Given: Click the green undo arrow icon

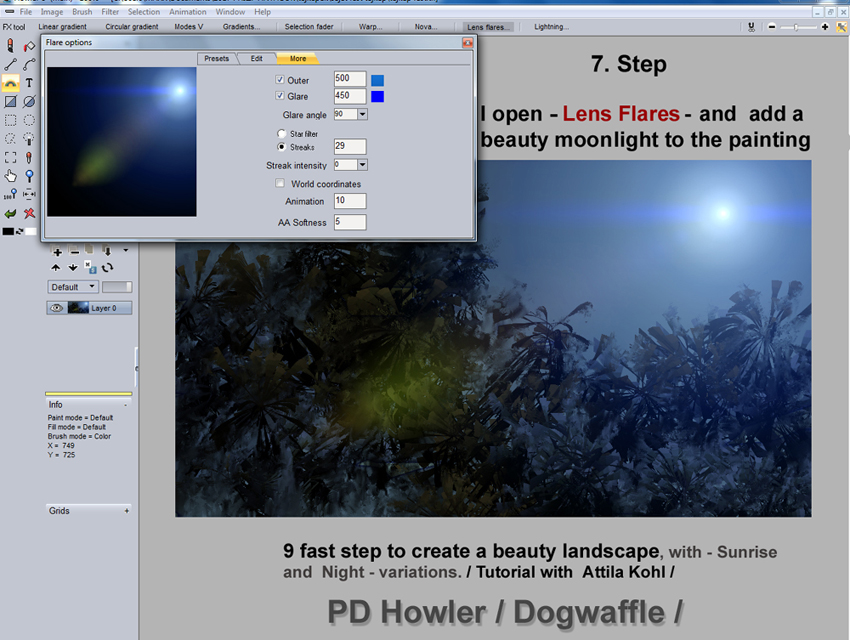Looking at the screenshot, I should [x=10, y=213].
